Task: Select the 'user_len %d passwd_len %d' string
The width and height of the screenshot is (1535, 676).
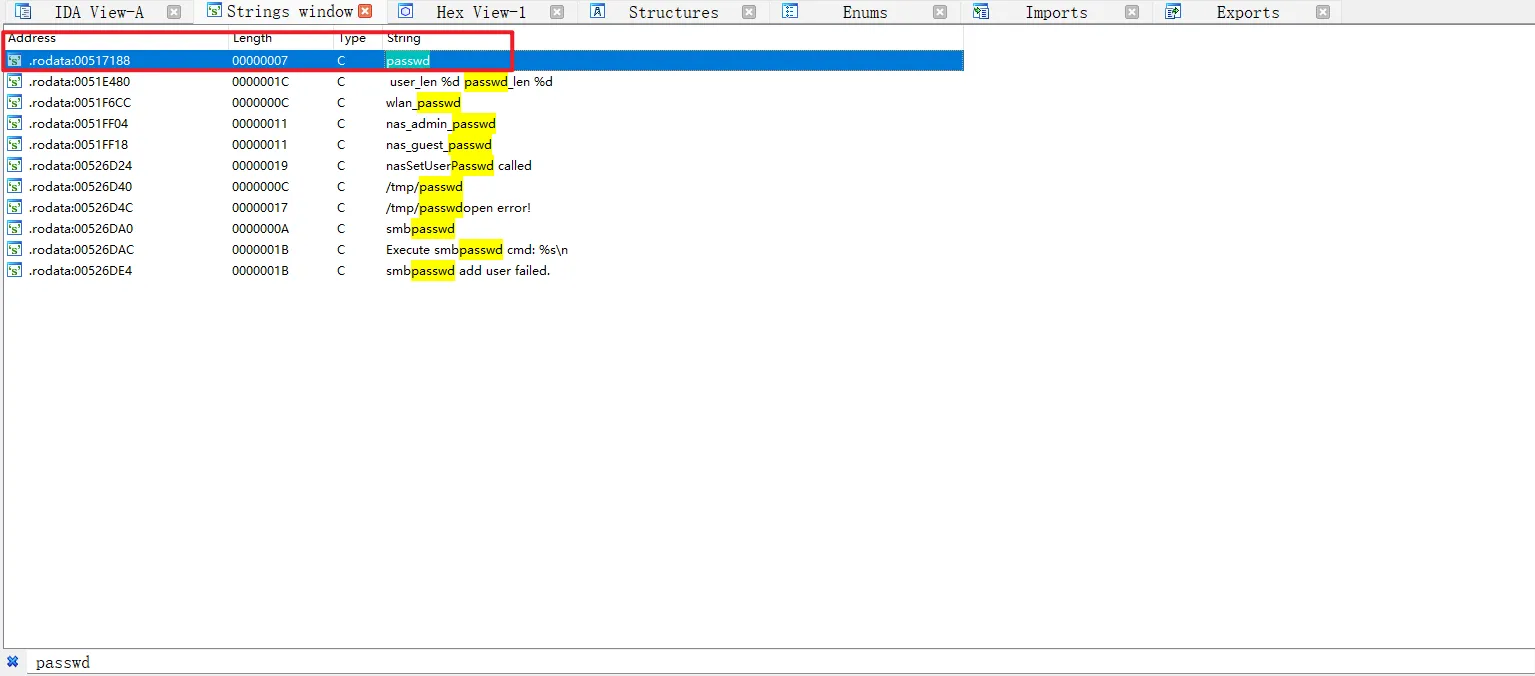Action: coord(471,82)
